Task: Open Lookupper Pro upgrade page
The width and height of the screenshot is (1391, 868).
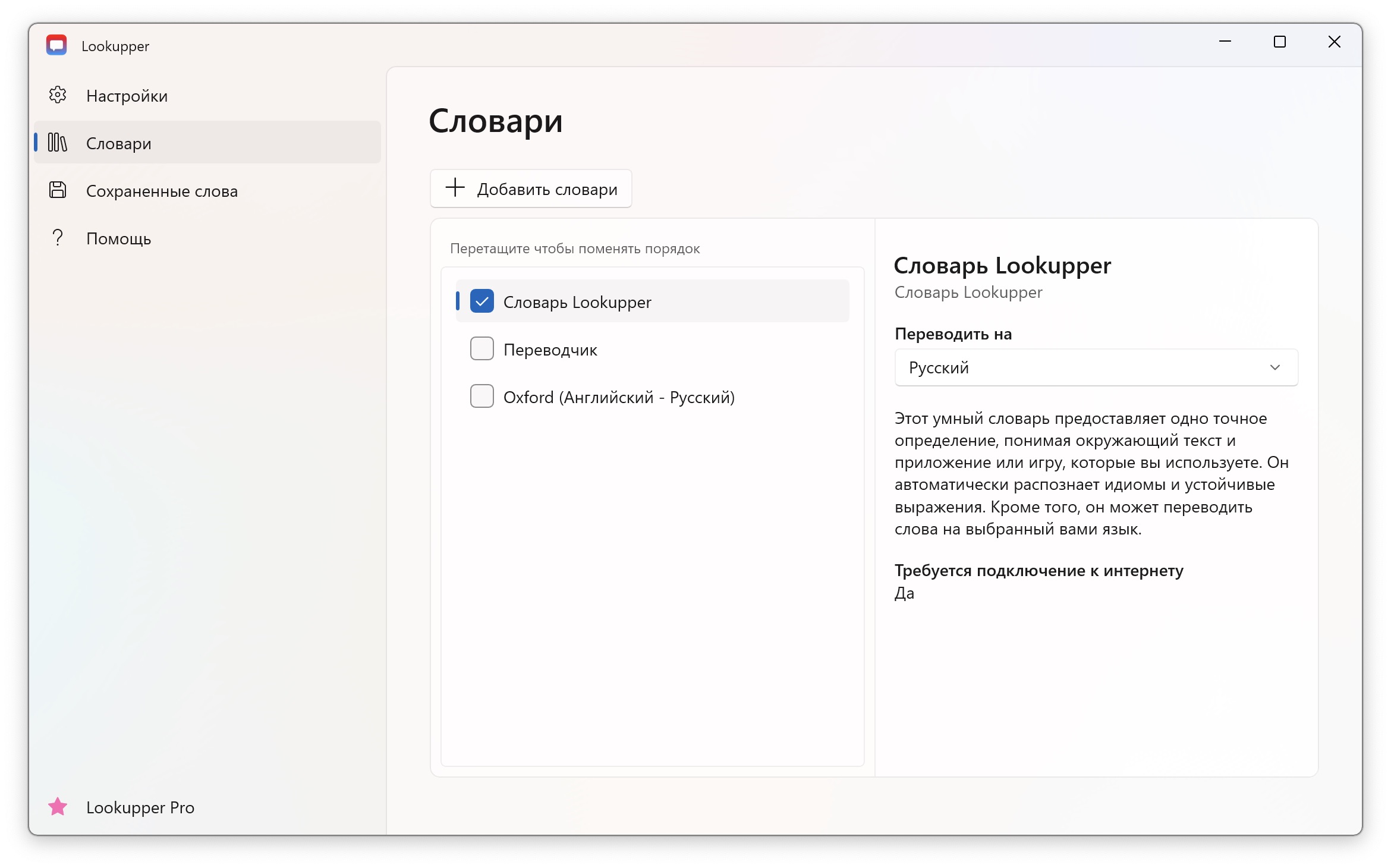Action: 207,807
